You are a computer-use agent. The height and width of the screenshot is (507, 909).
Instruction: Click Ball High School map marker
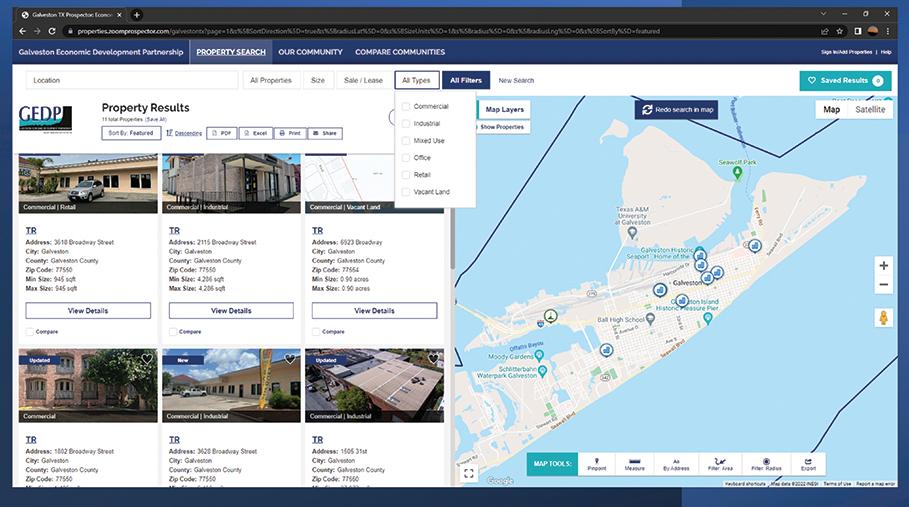click(650, 319)
